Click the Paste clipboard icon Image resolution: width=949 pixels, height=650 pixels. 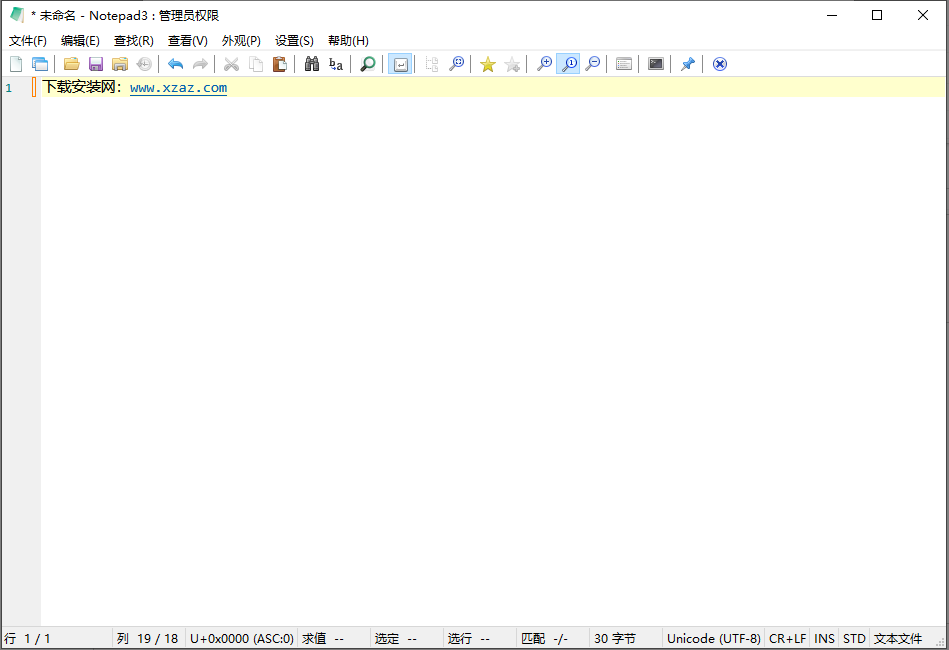click(x=280, y=64)
